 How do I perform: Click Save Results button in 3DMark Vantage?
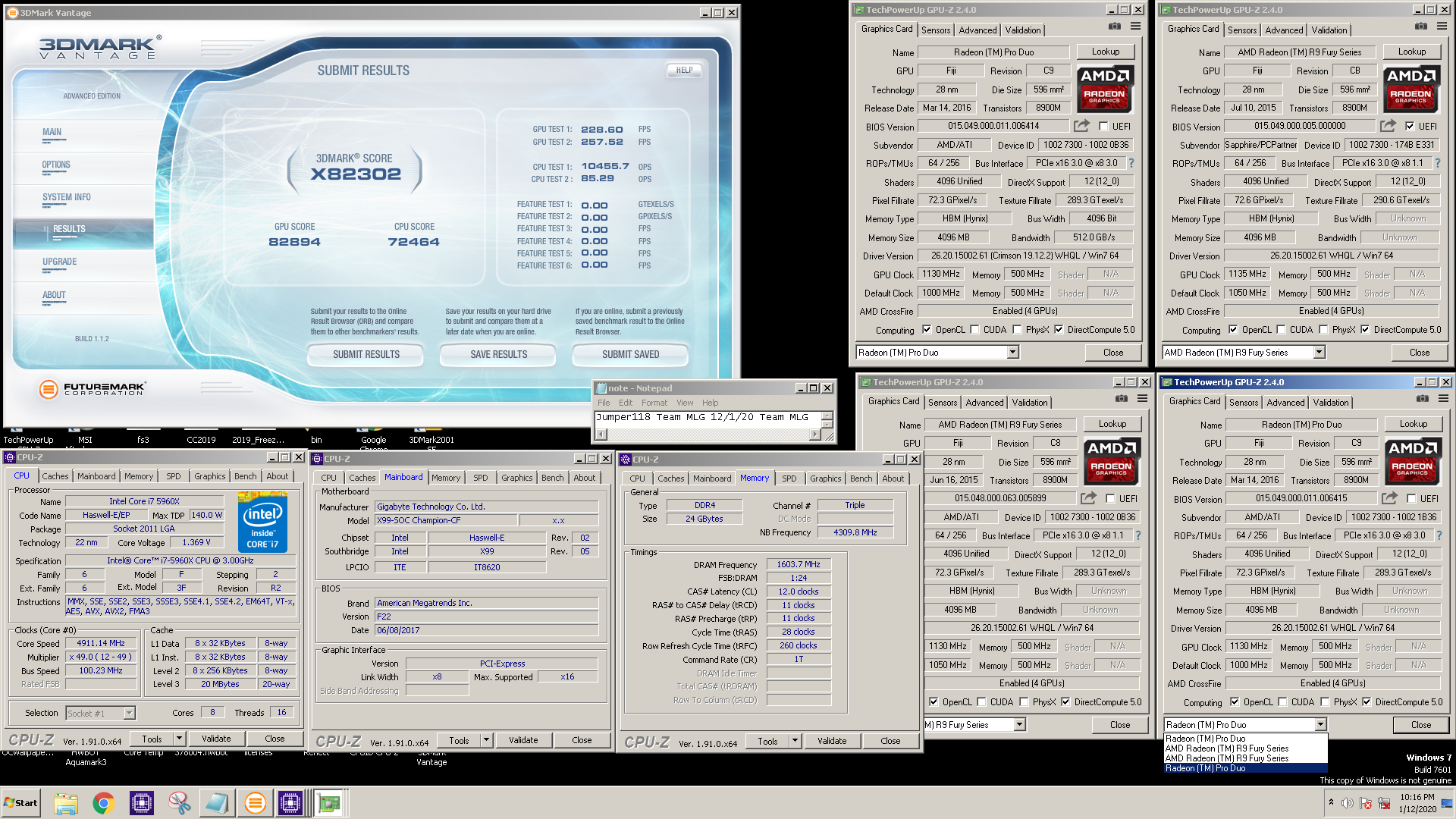[498, 354]
